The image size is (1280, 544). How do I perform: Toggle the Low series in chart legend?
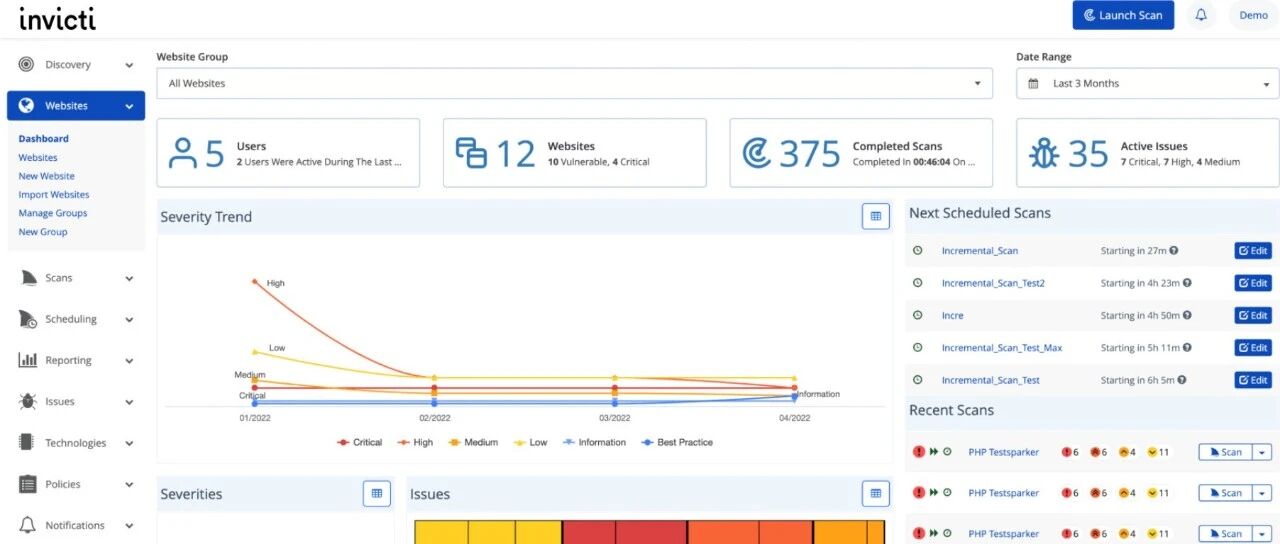(x=530, y=442)
